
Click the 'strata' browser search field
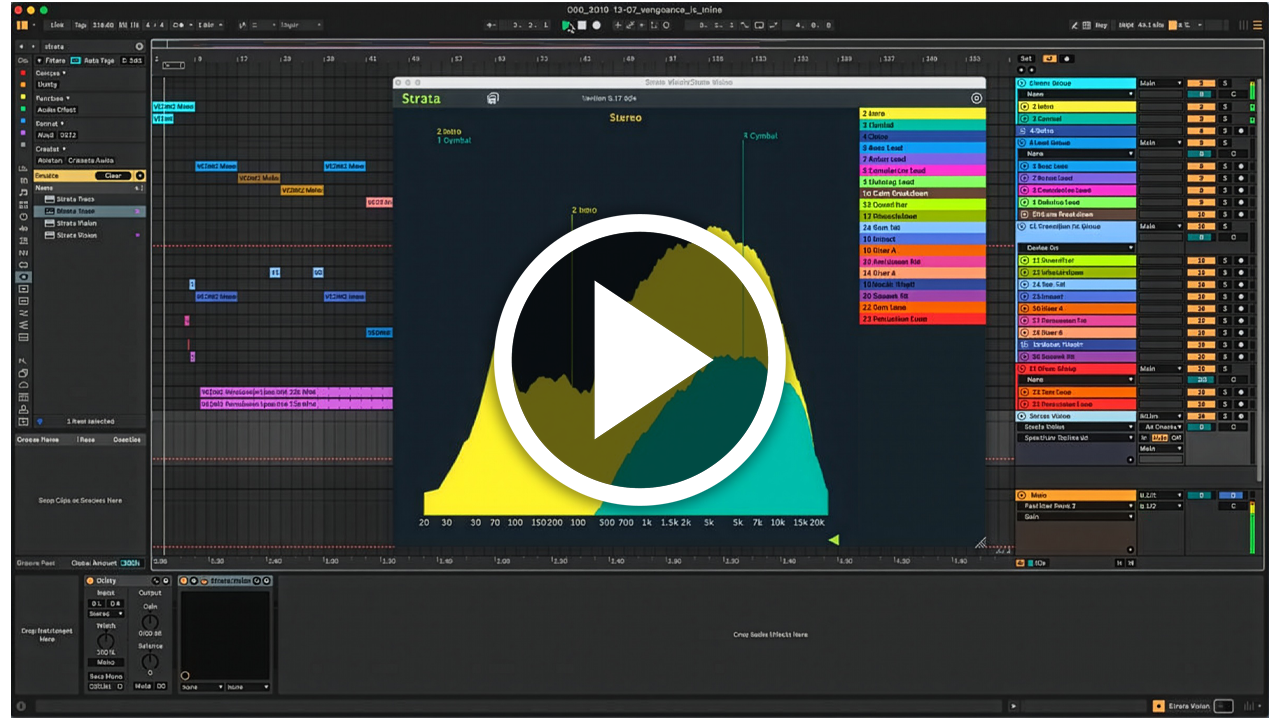click(85, 46)
